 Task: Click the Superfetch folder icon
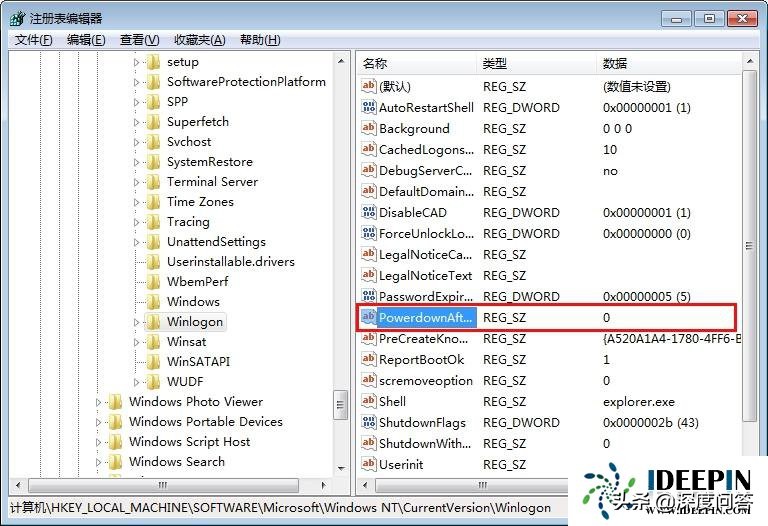[x=153, y=122]
